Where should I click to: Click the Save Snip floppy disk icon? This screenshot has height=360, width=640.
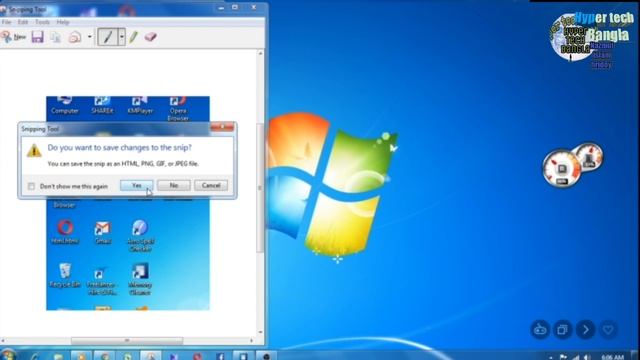click(38, 37)
